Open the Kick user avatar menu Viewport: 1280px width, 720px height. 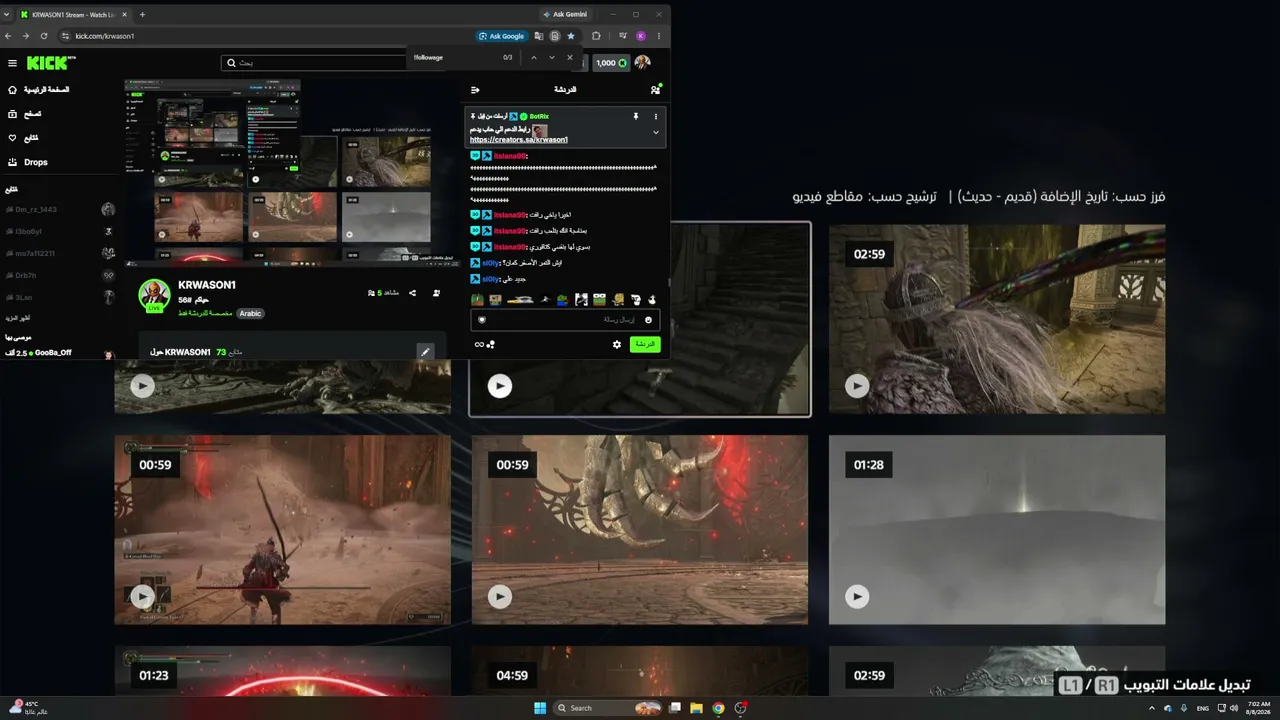(642, 63)
